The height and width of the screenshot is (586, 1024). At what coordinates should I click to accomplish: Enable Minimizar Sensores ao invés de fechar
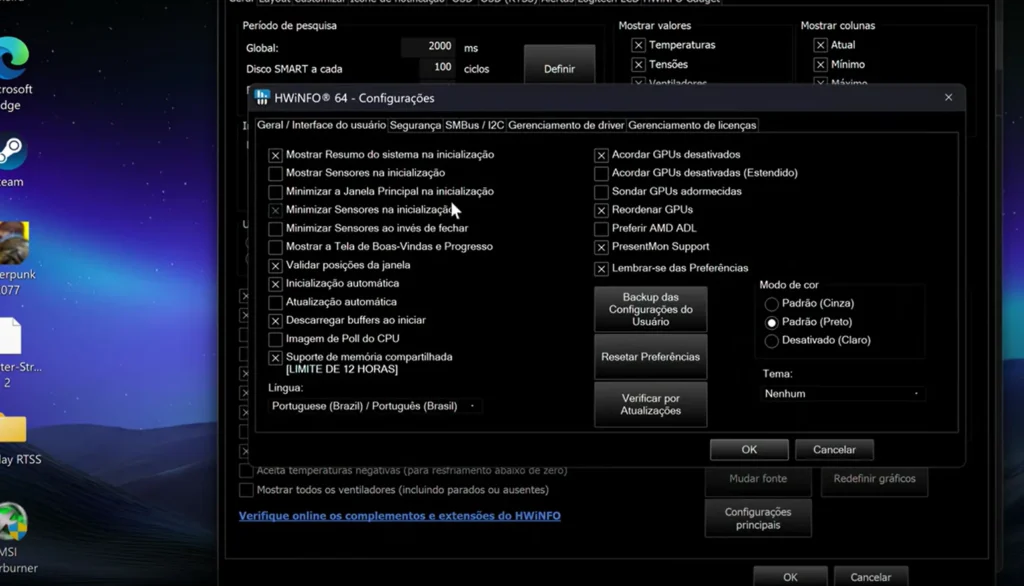(x=275, y=229)
